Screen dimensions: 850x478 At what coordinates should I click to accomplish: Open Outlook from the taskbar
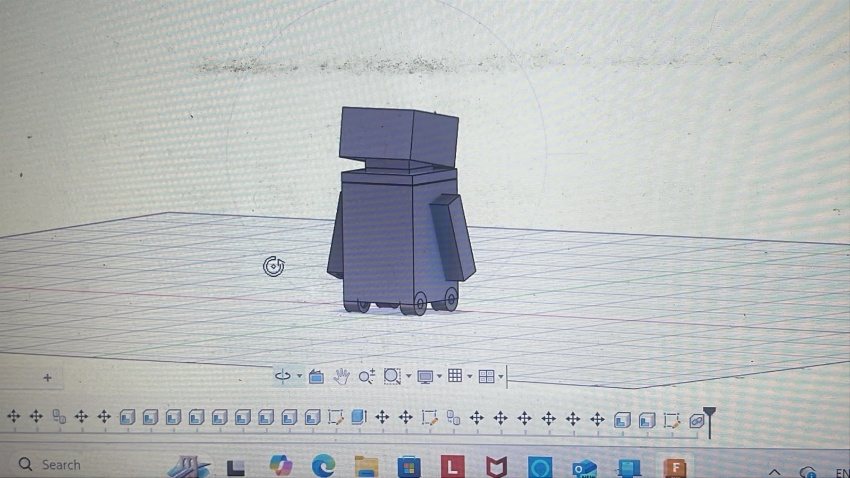tap(584, 468)
